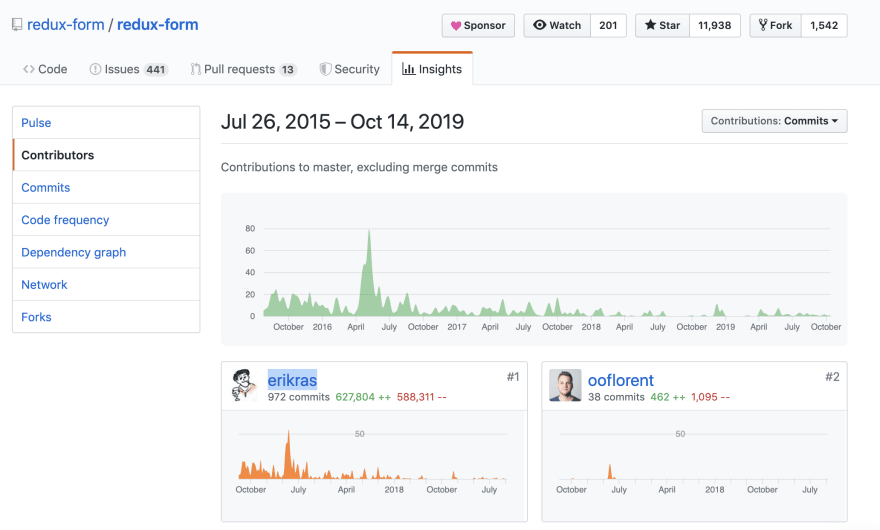The height and width of the screenshot is (530, 880).
Task: Click erikras avatar image
Action: [244, 385]
